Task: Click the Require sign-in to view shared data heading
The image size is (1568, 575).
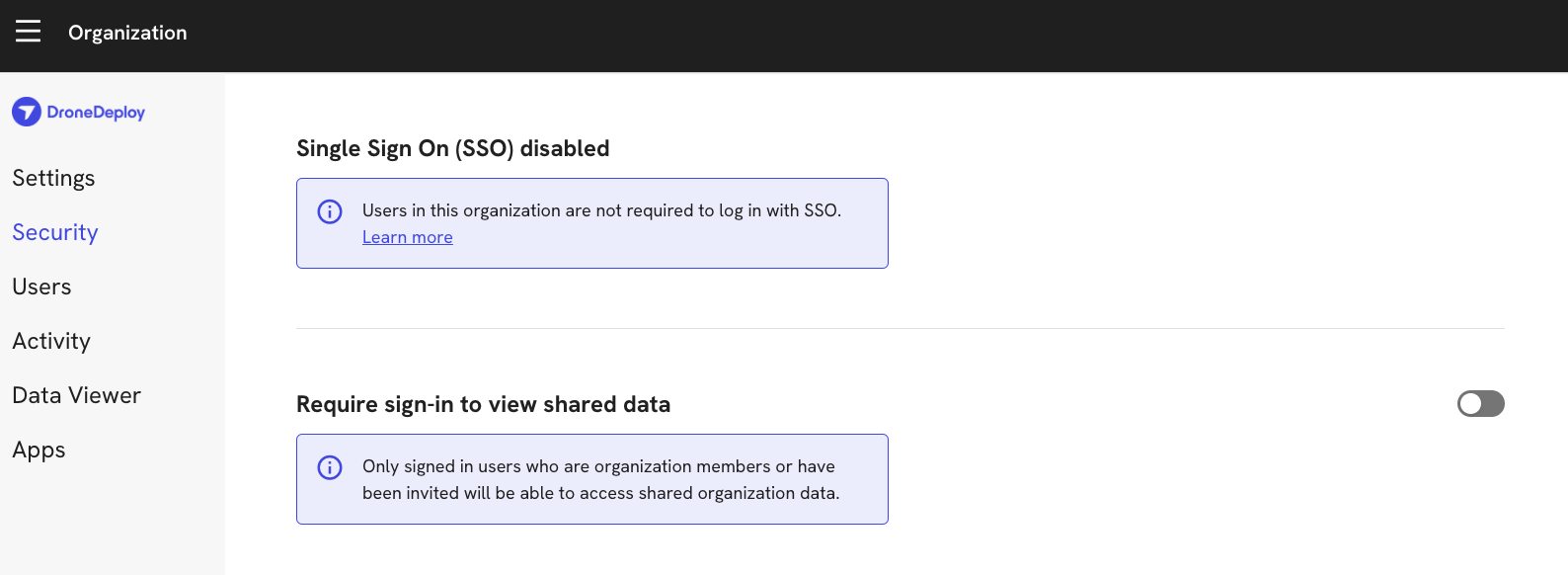Action: pyautogui.click(x=483, y=404)
